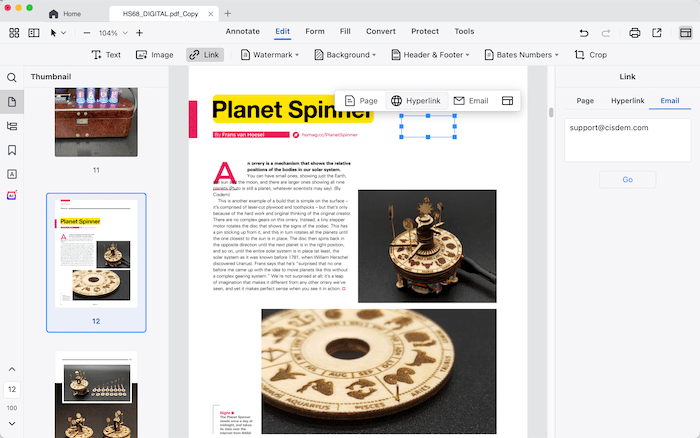Toggle the Link editing tool

click(204, 55)
